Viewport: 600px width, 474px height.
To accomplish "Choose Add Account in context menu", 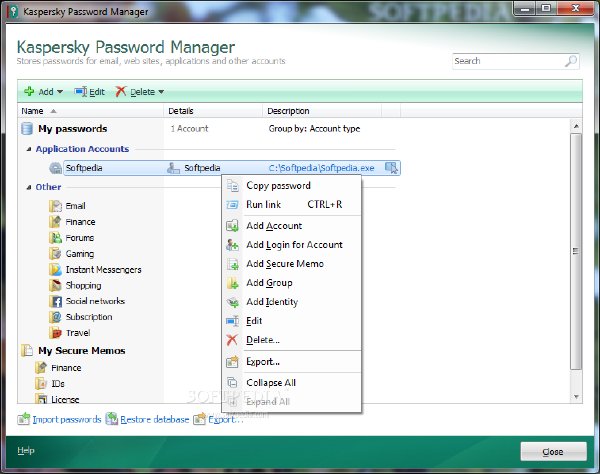I will 292,226.
